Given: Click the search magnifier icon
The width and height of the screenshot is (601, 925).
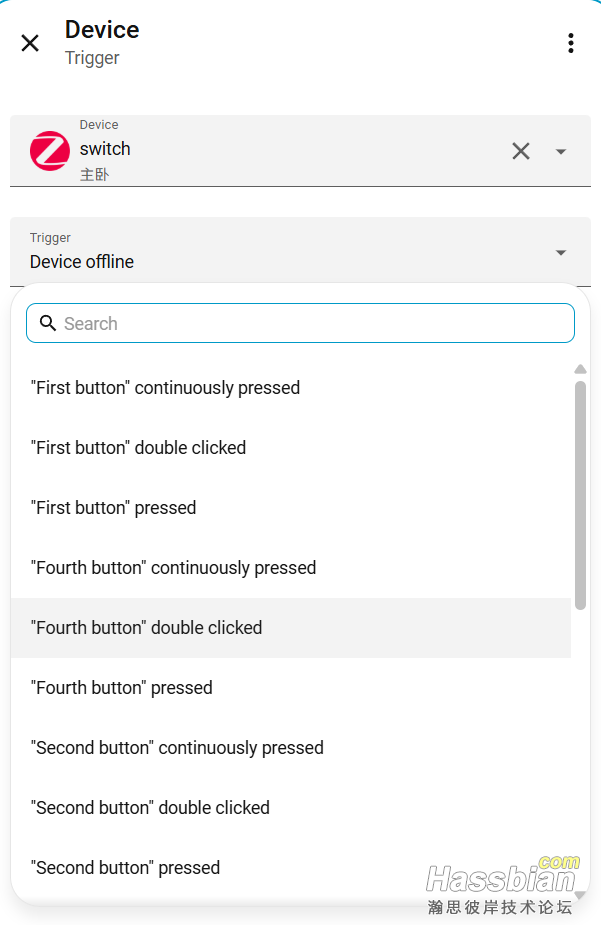Looking at the screenshot, I should pyautogui.click(x=48, y=323).
